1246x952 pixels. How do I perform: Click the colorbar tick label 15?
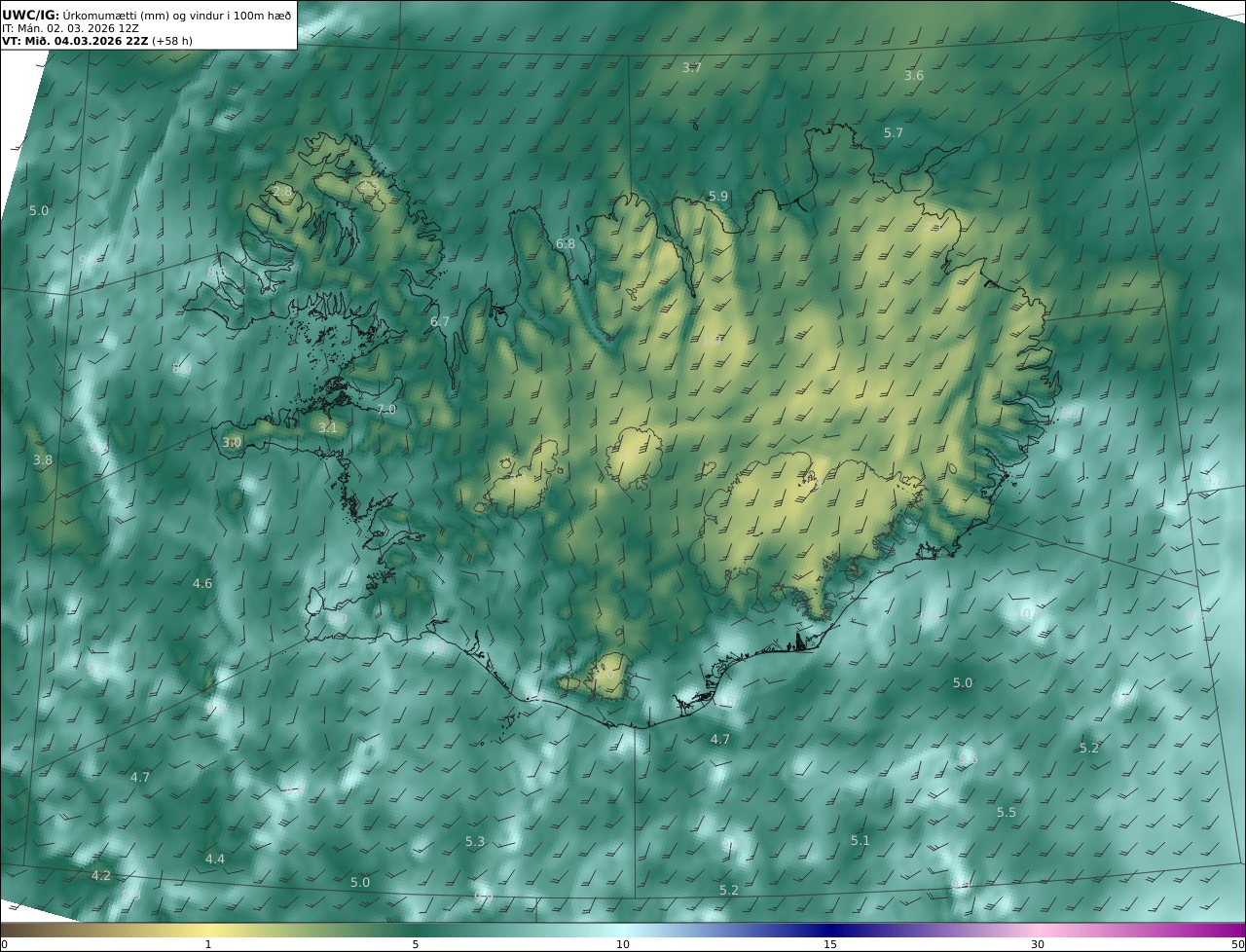click(830, 944)
